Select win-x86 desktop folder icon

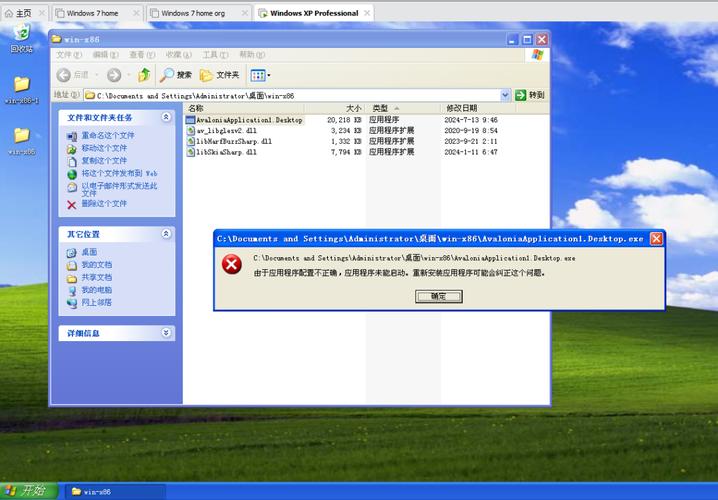click(22, 141)
